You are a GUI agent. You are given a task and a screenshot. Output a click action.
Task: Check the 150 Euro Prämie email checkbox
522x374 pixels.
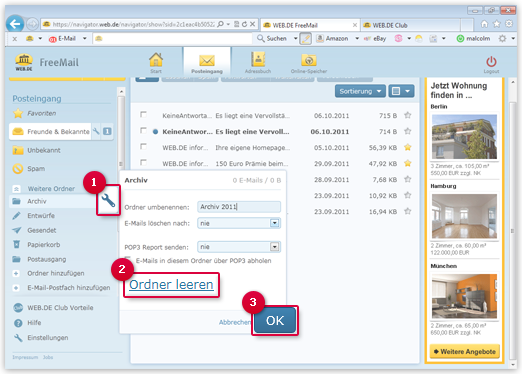click(x=143, y=163)
